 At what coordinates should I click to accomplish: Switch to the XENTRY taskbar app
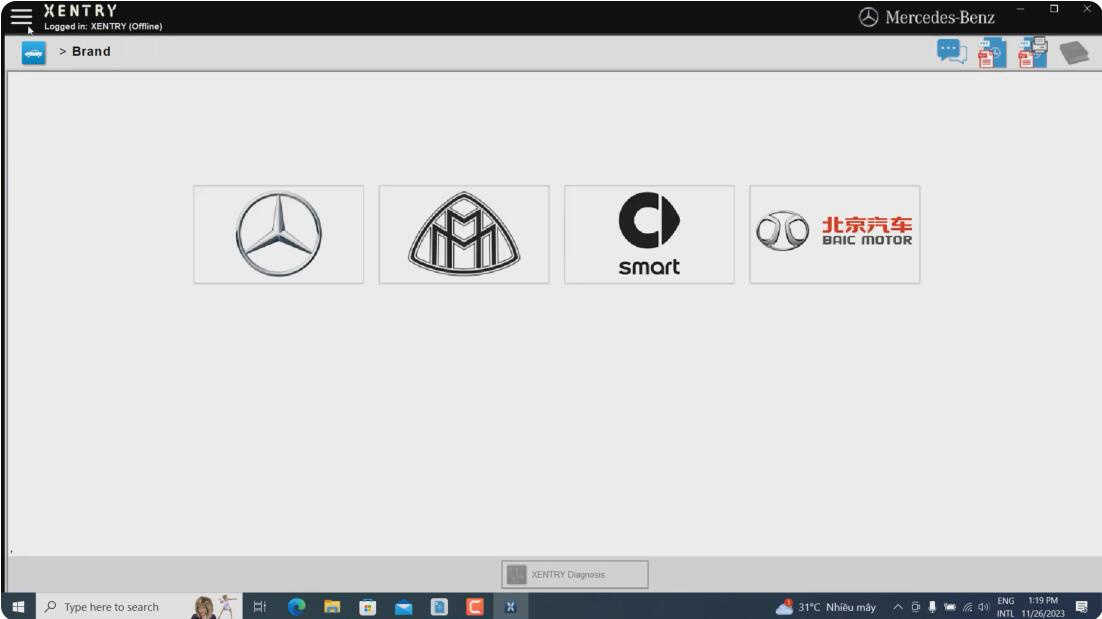[511, 606]
